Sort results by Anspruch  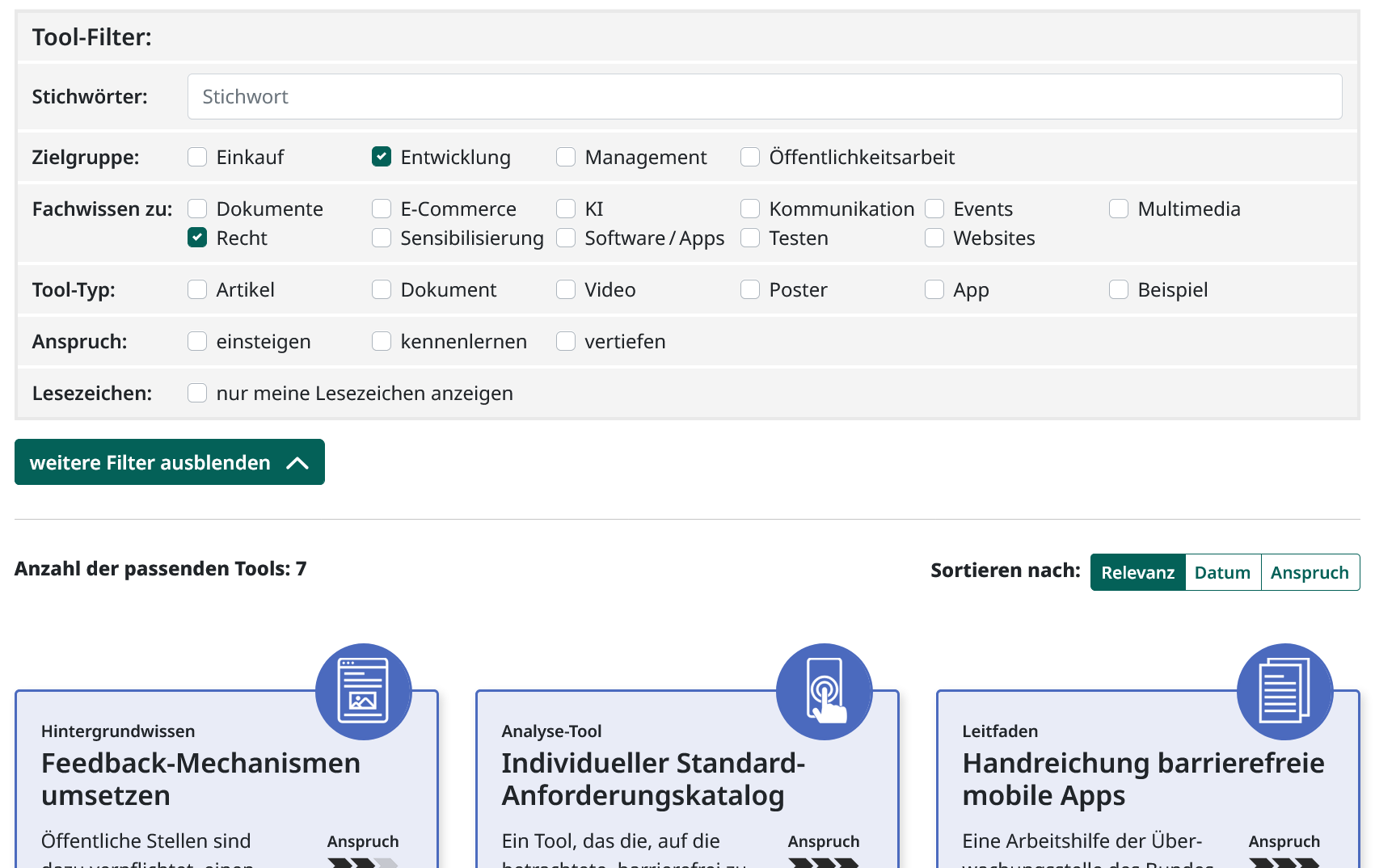(x=1310, y=572)
